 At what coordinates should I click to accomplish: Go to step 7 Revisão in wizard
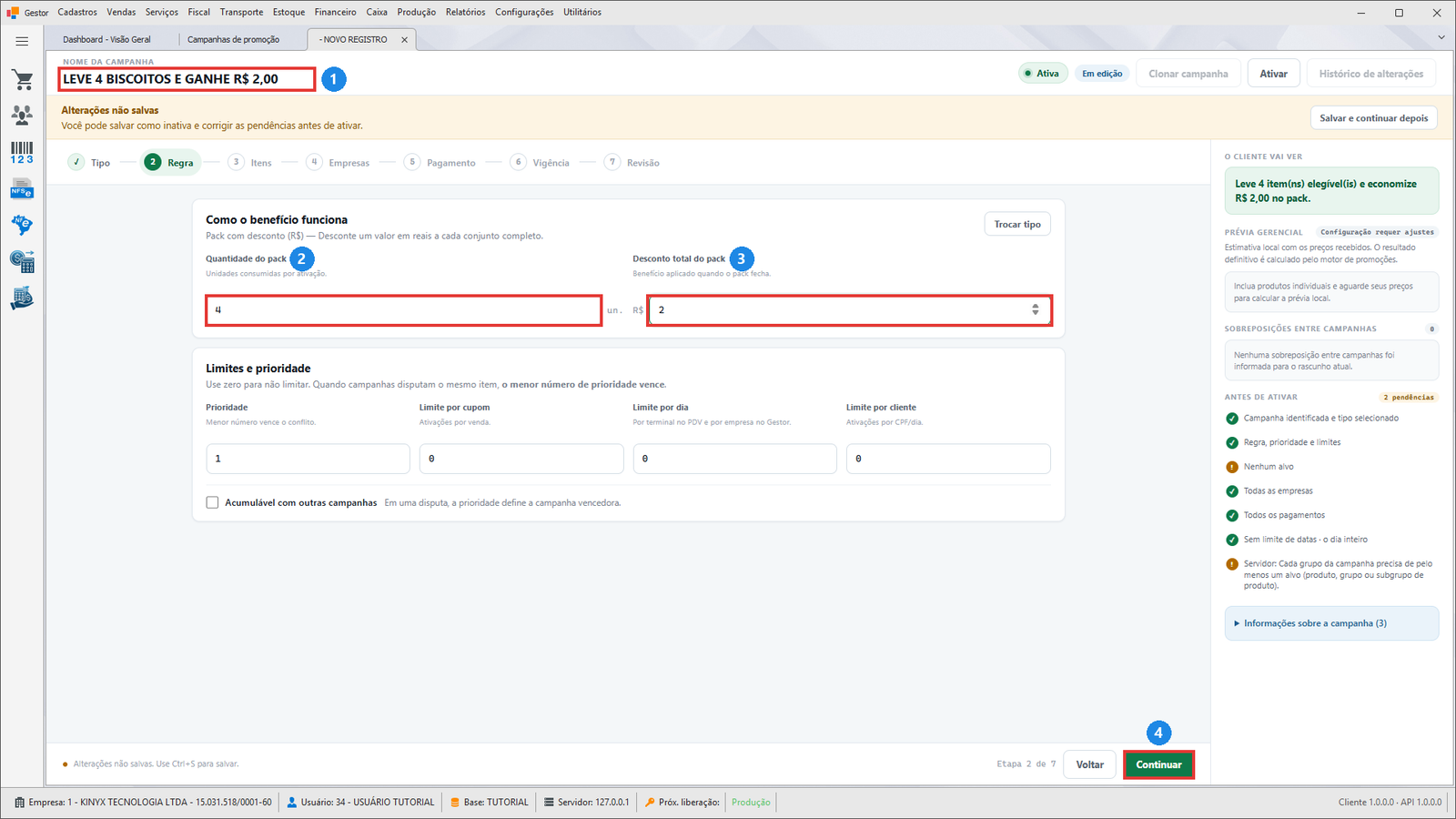[632, 163]
